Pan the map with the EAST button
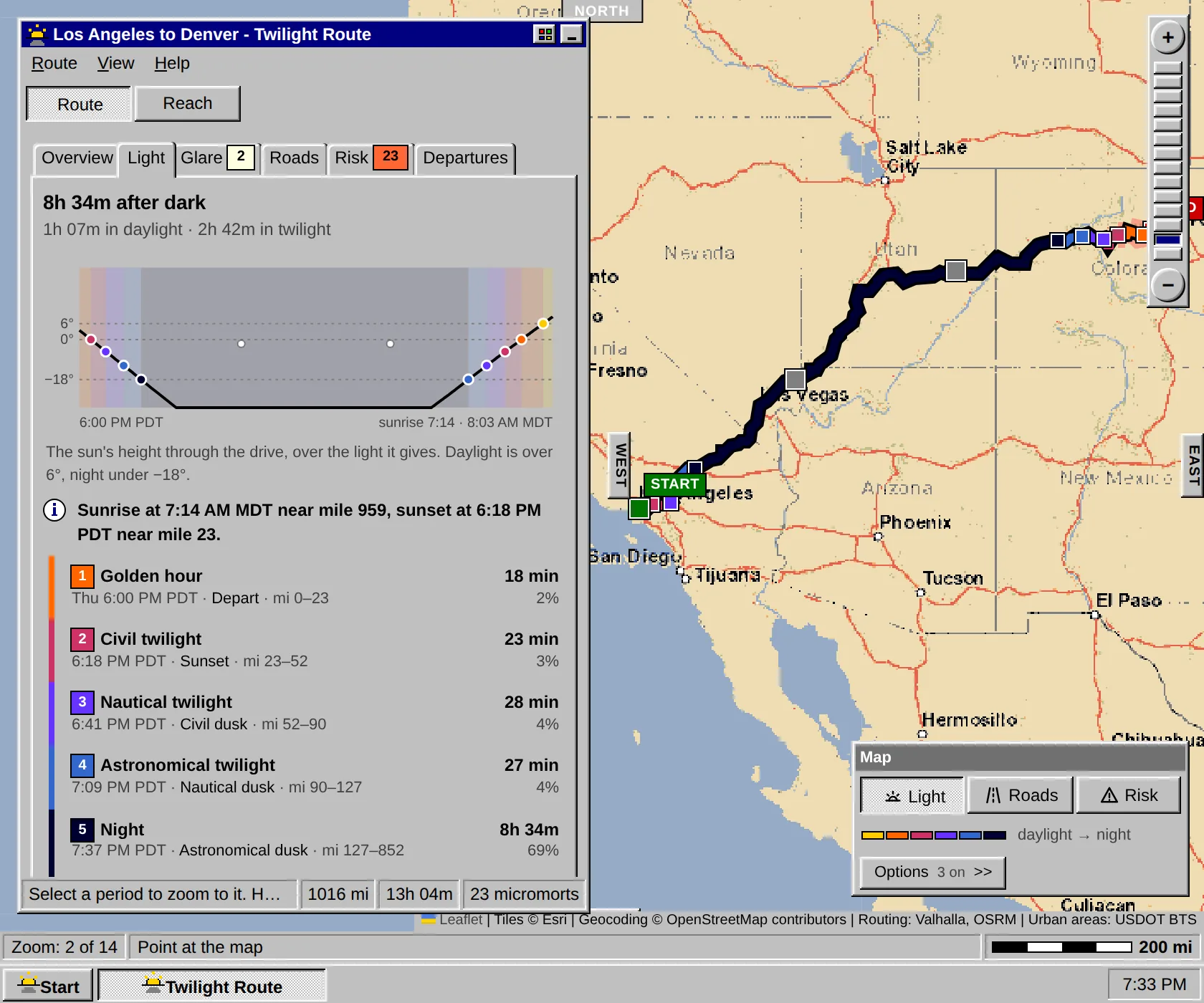1204x1003 pixels. [1193, 465]
